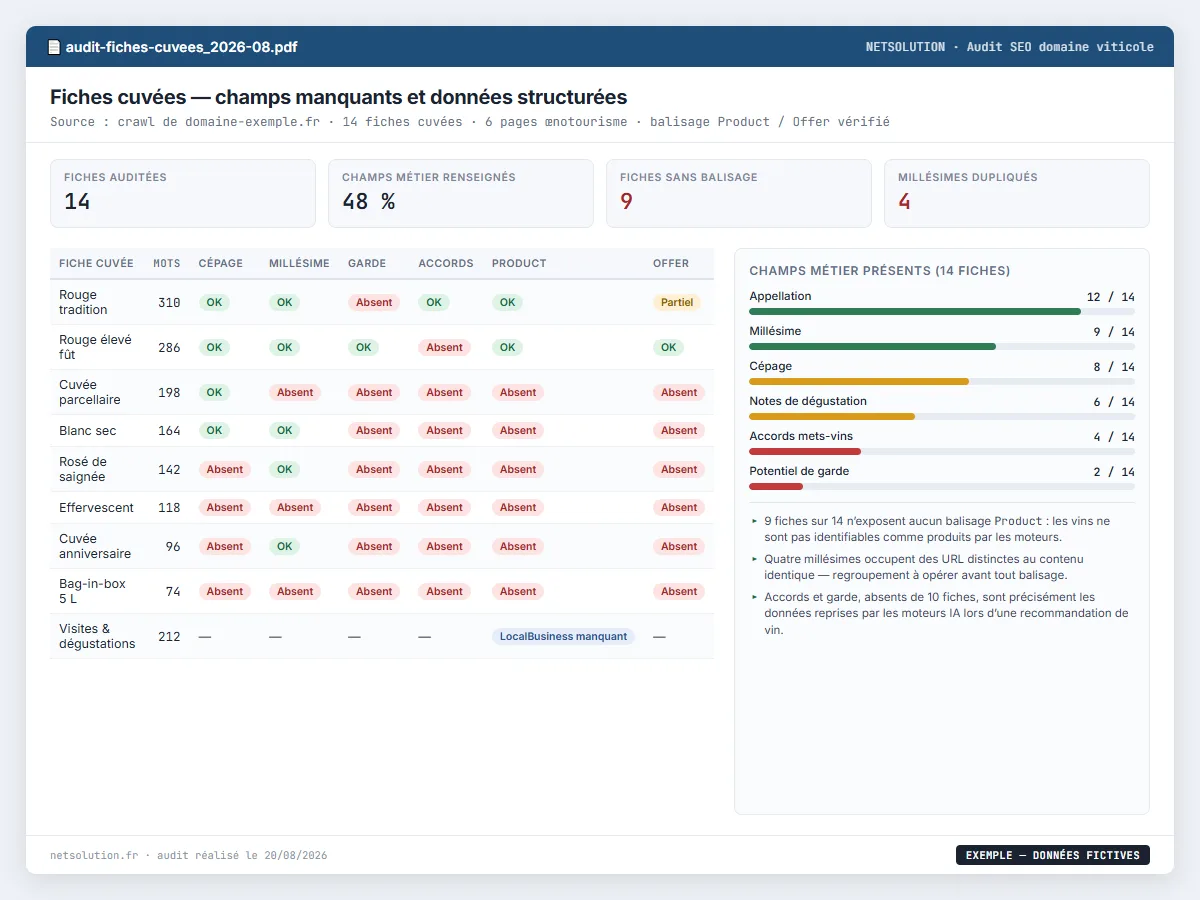Select the Visites & dégustations row name
The width and height of the screenshot is (1200, 900).
point(97,636)
